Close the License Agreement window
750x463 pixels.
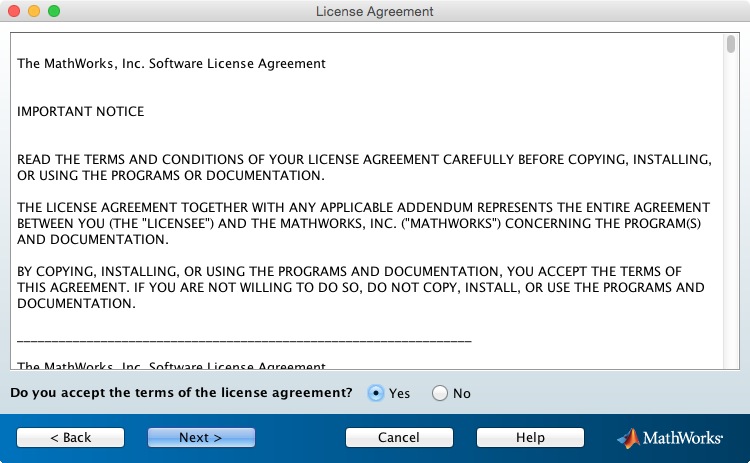pyautogui.click(x=14, y=11)
